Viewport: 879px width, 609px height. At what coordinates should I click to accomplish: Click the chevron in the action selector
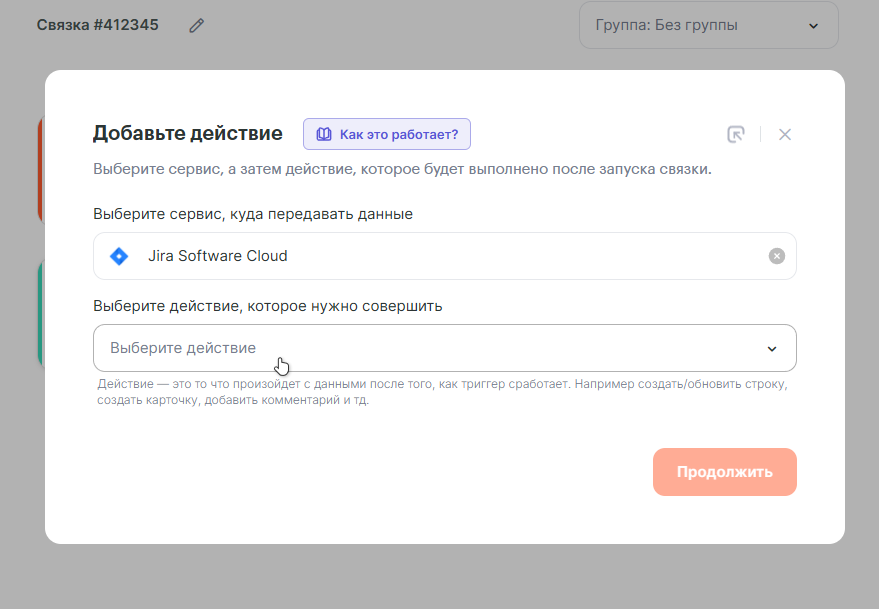[772, 349]
